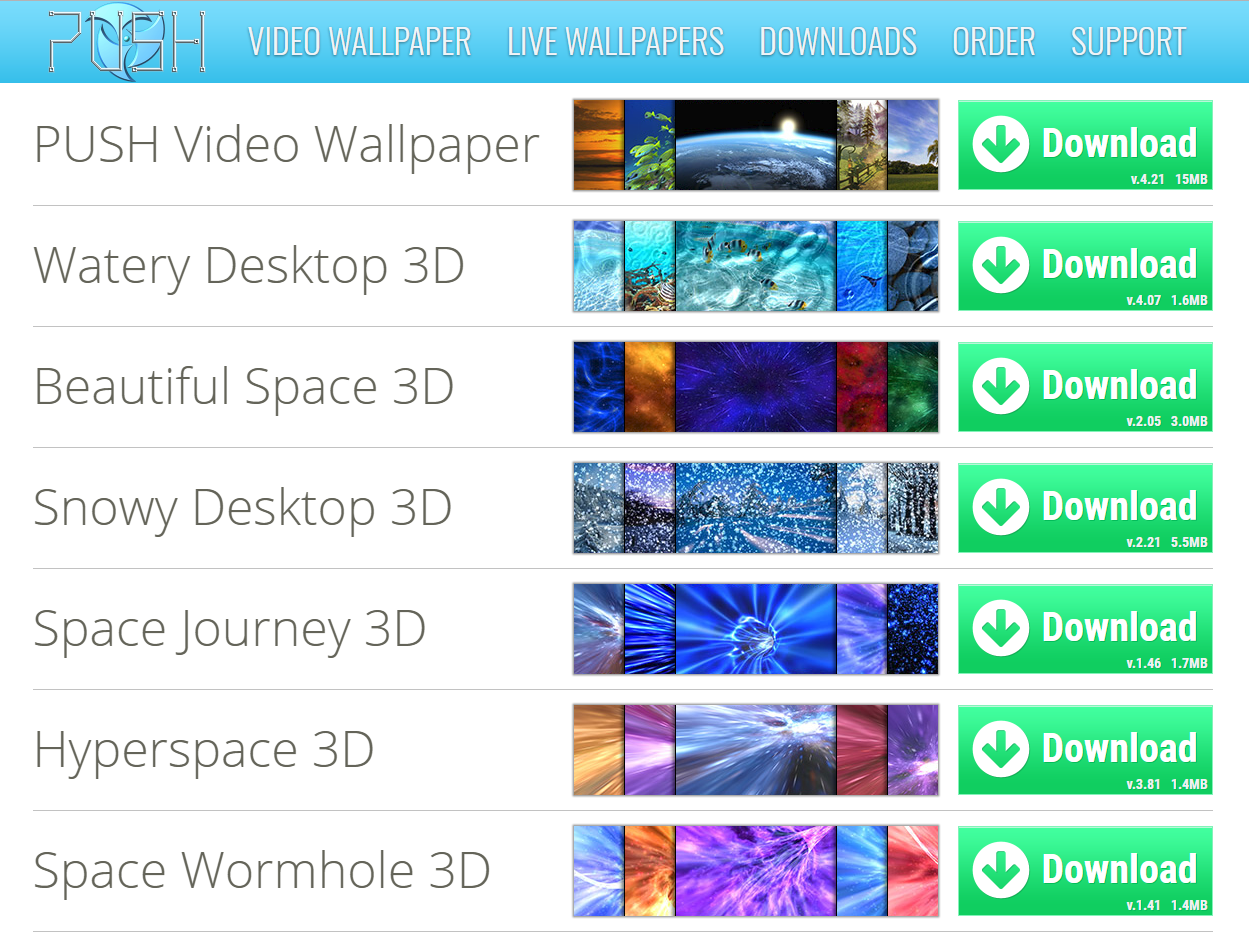The width and height of the screenshot is (1249, 935).
Task: Open the Watery Desktop 3D title link
Action: click(x=249, y=266)
